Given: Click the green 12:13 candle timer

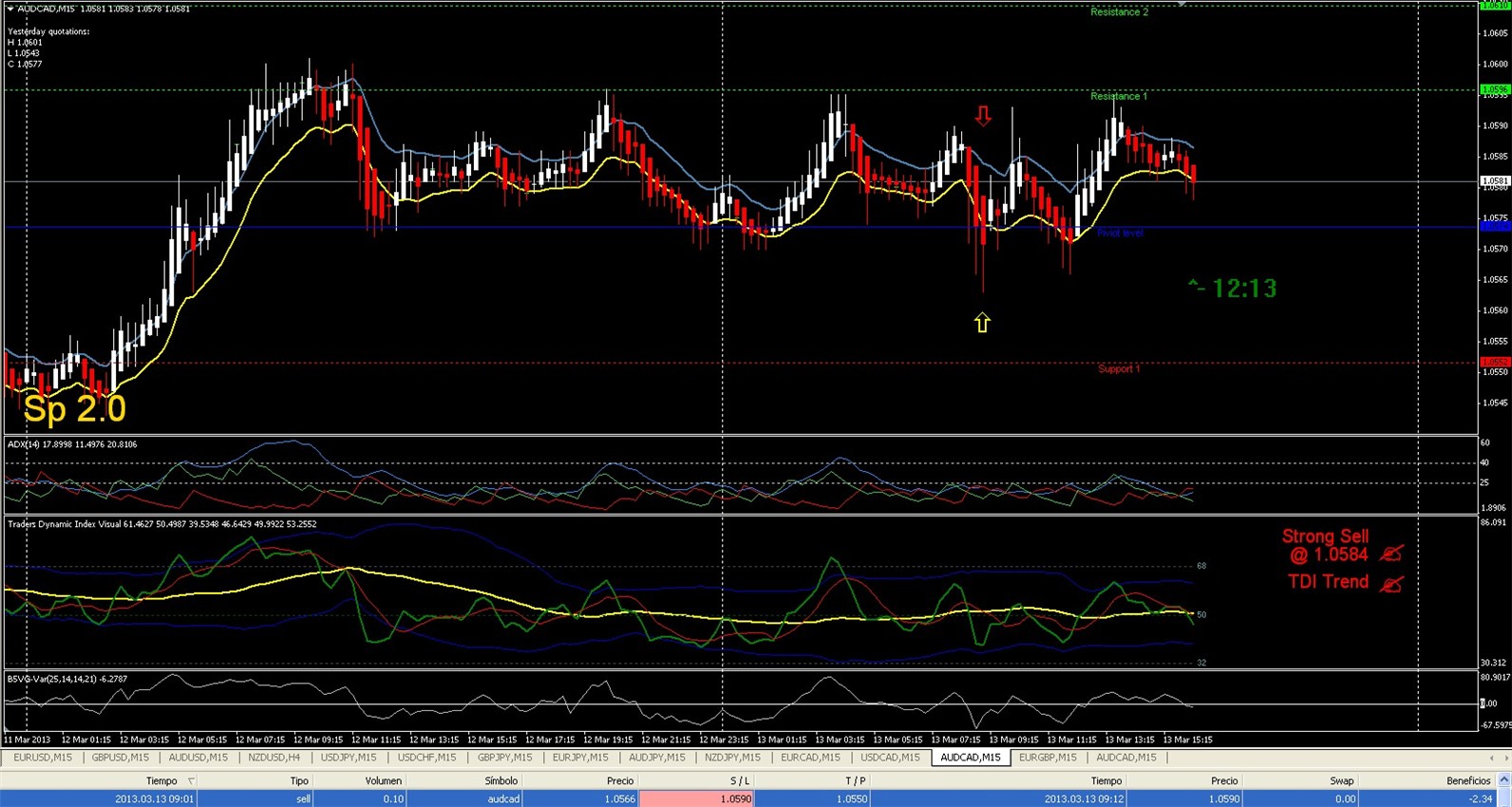Looking at the screenshot, I should (x=1233, y=288).
